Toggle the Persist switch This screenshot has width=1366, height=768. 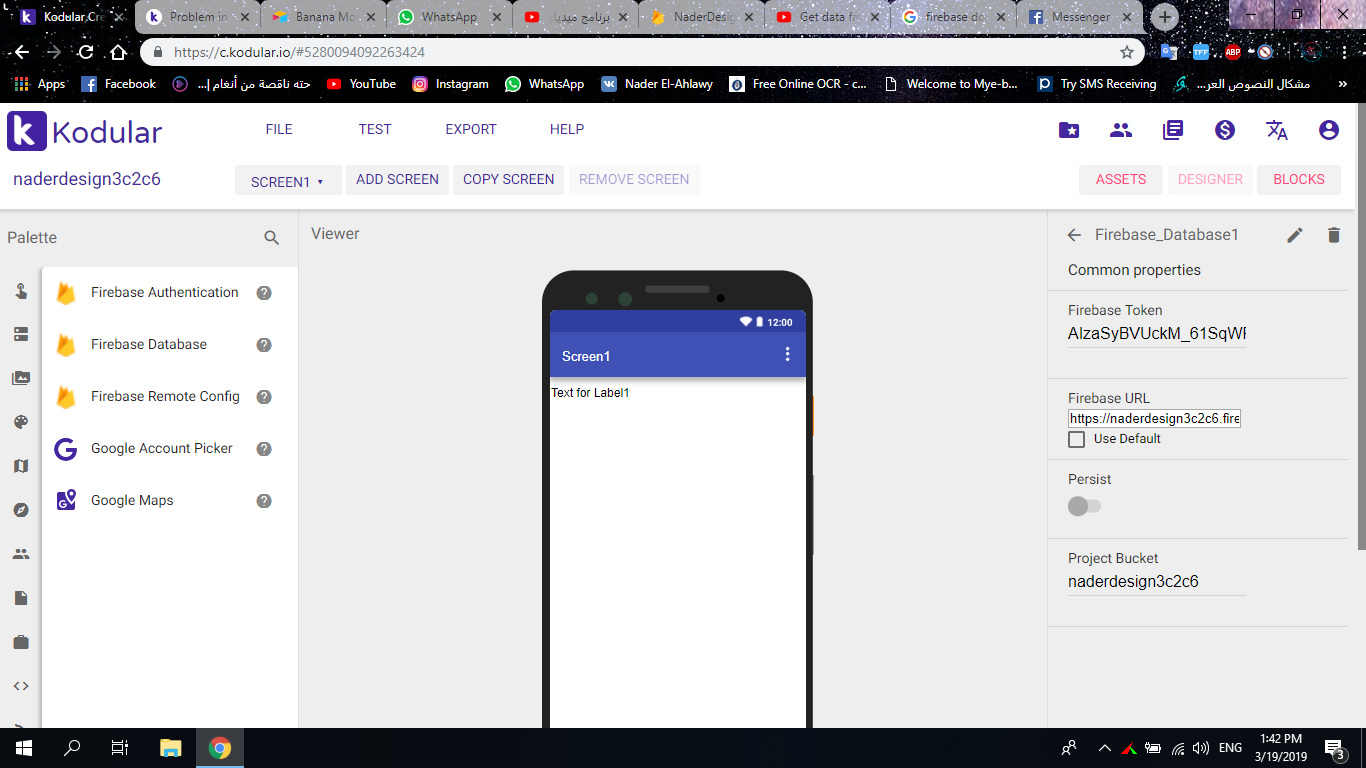click(1084, 506)
